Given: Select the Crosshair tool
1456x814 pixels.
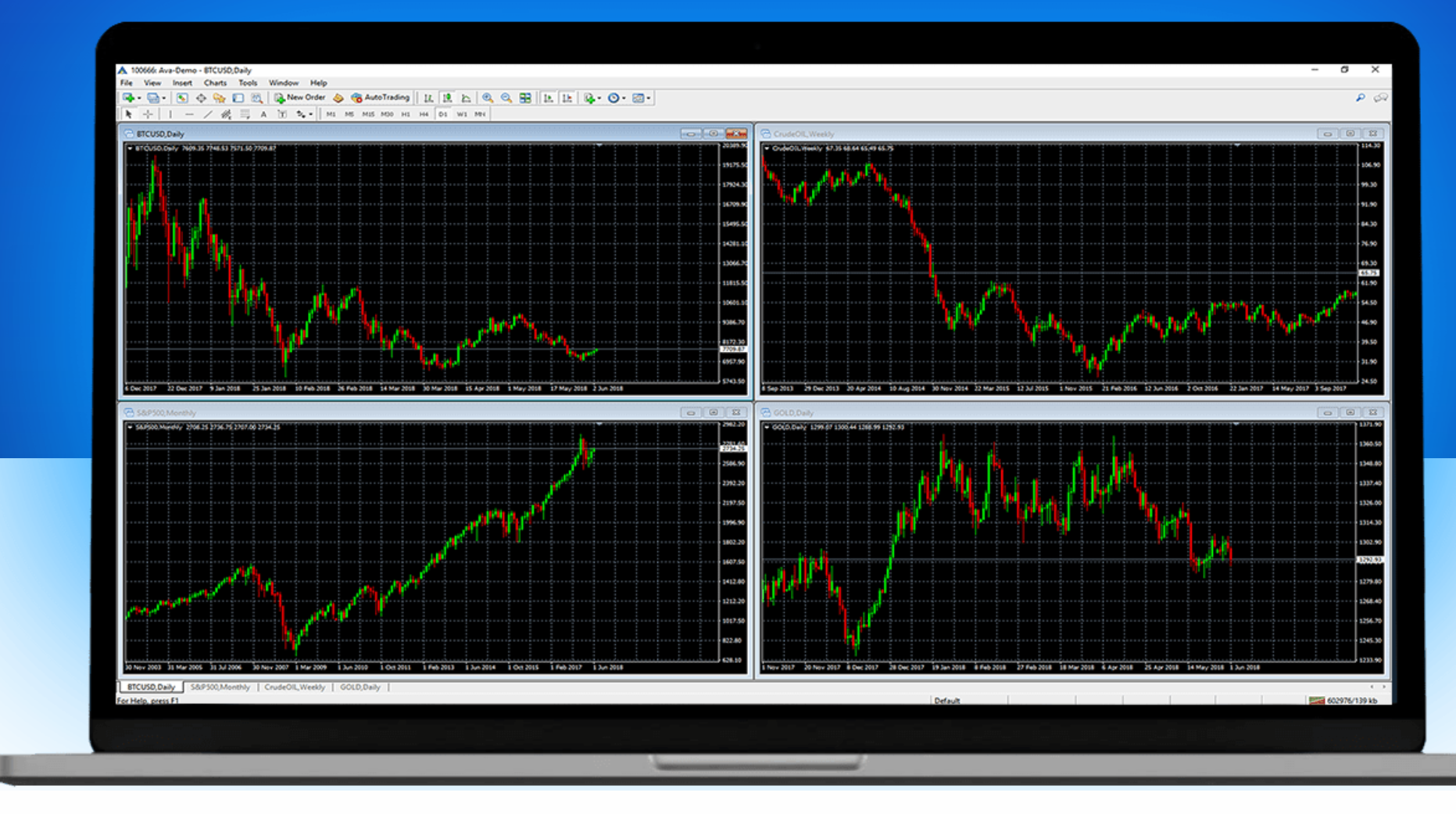Looking at the screenshot, I should (148, 114).
